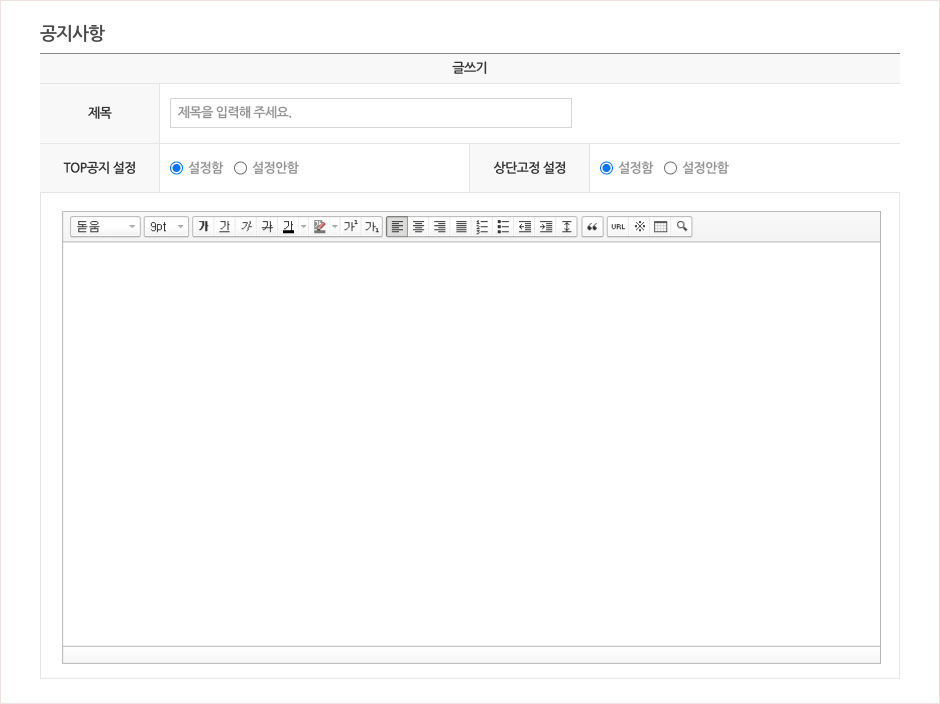This screenshot has width=940, height=704.
Task: Apply underline formatting to text
Action: [224, 227]
